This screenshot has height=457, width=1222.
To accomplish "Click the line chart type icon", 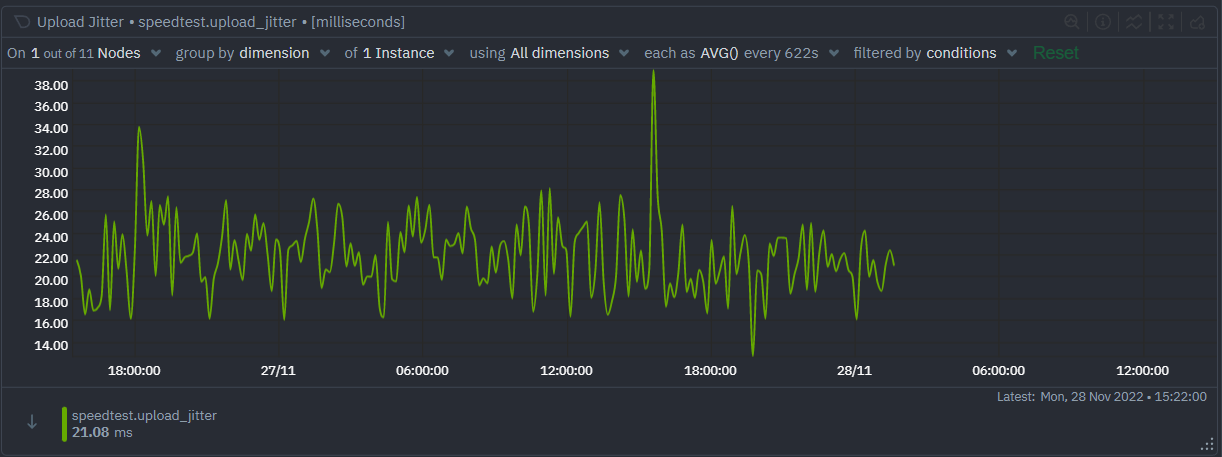I will pyautogui.click(x=1134, y=21).
